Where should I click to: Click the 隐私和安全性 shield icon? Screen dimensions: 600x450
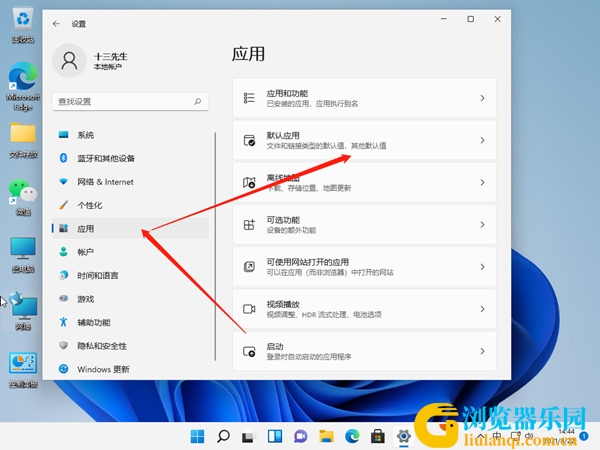tap(64, 346)
